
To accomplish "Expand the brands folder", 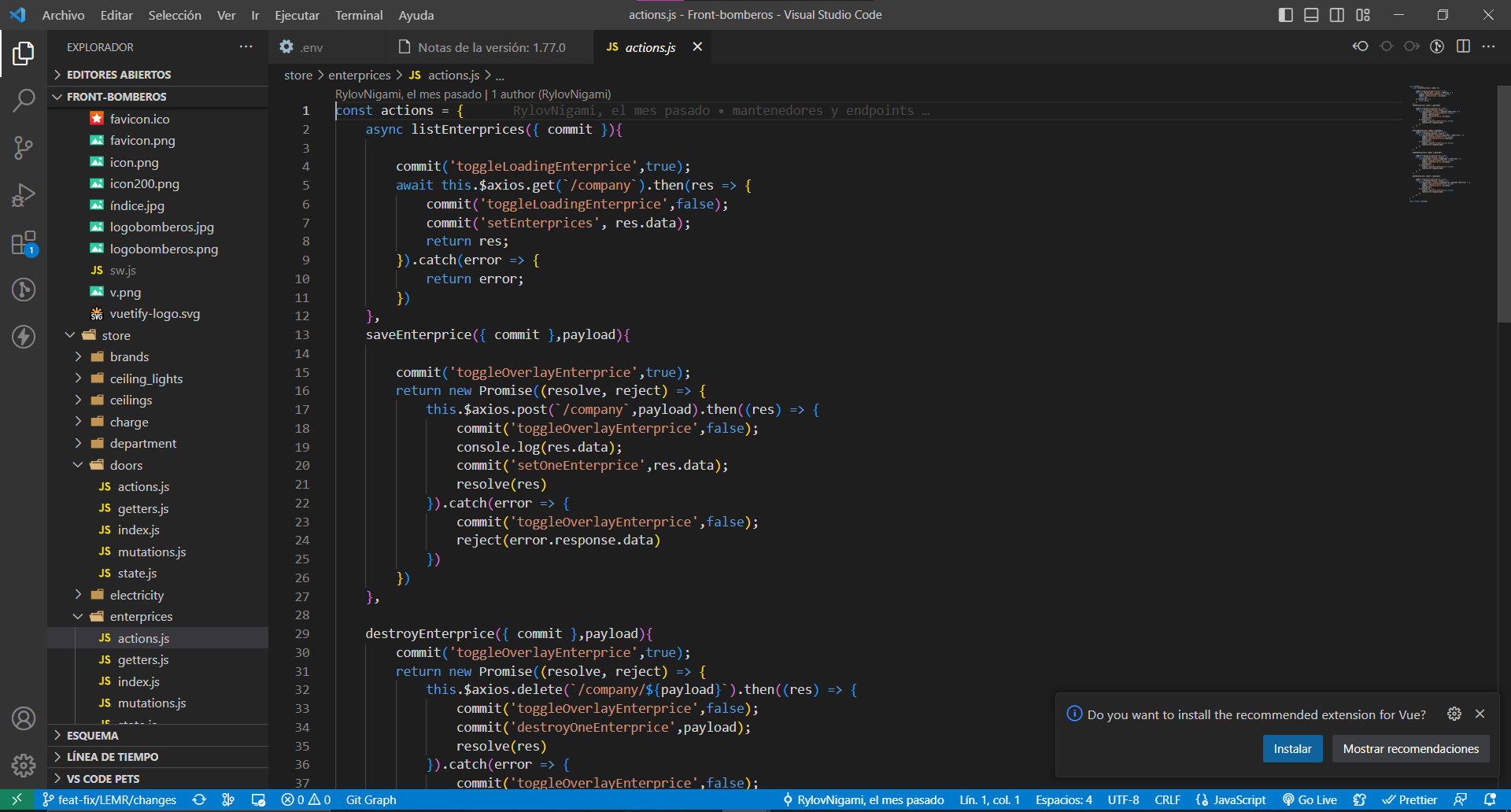I will pos(157,356).
